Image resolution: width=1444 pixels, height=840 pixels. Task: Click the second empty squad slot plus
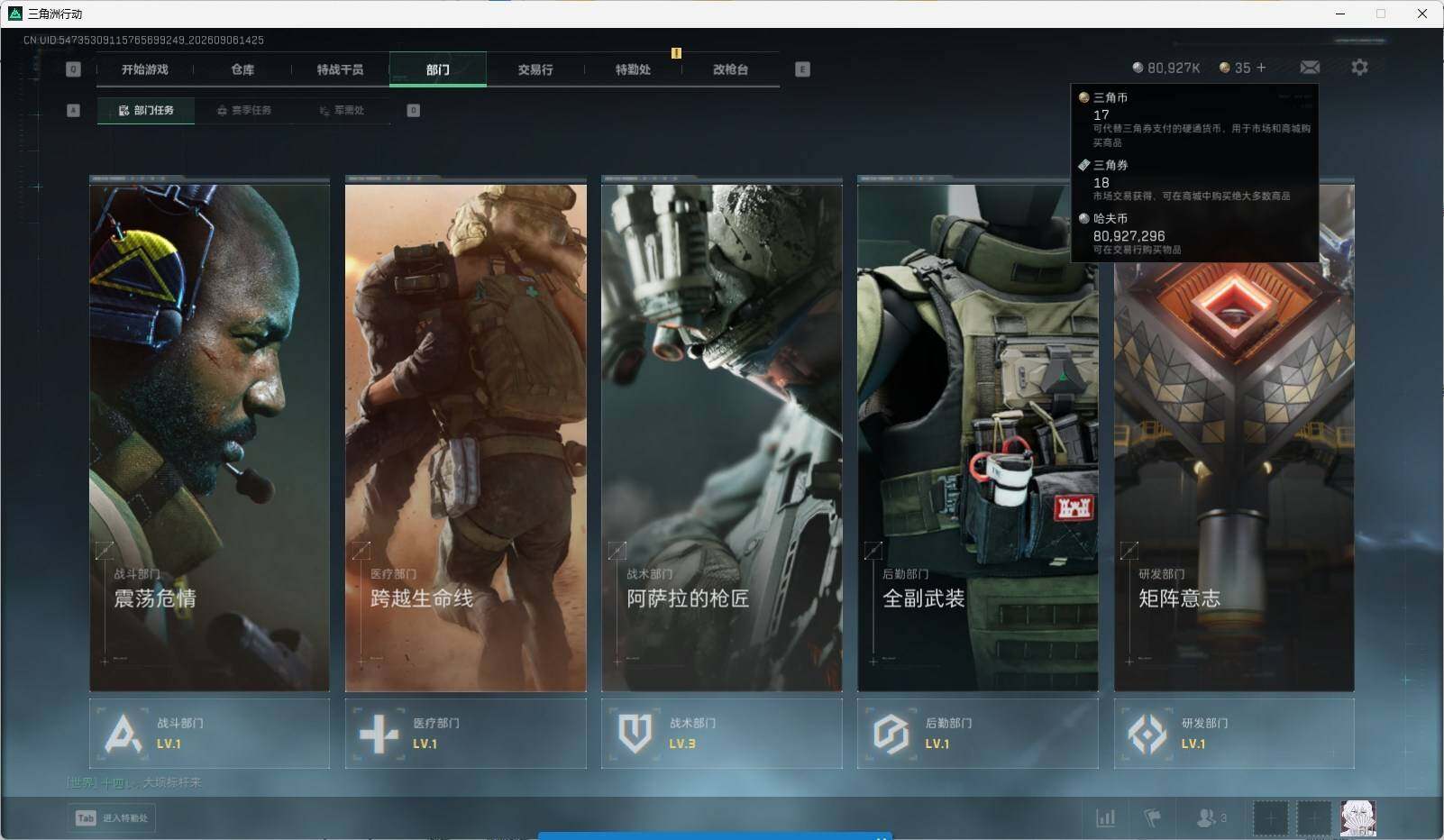pyautogui.click(x=1314, y=818)
